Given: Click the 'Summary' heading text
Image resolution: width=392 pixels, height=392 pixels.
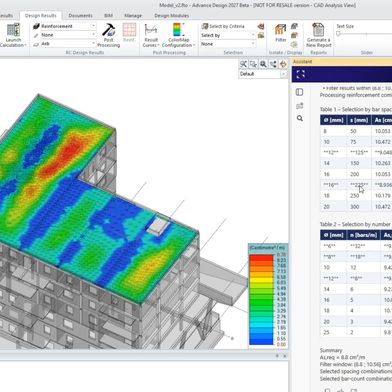Looking at the screenshot, I should (x=331, y=350).
